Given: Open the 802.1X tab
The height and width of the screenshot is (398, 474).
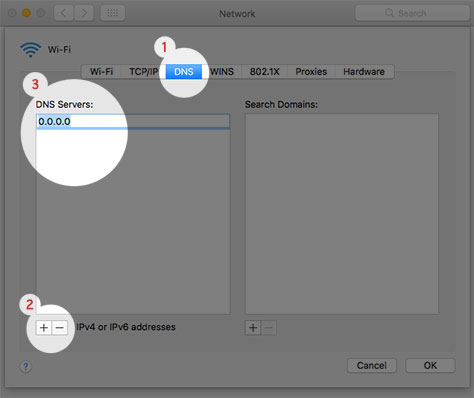Looking at the screenshot, I should pos(265,72).
